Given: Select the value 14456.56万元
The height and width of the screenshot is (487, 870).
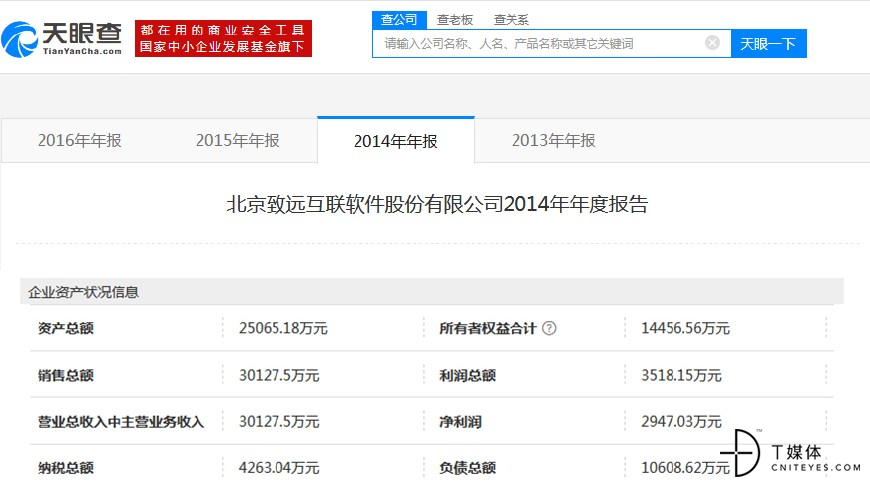Looking at the screenshot, I should click(685, 328).
